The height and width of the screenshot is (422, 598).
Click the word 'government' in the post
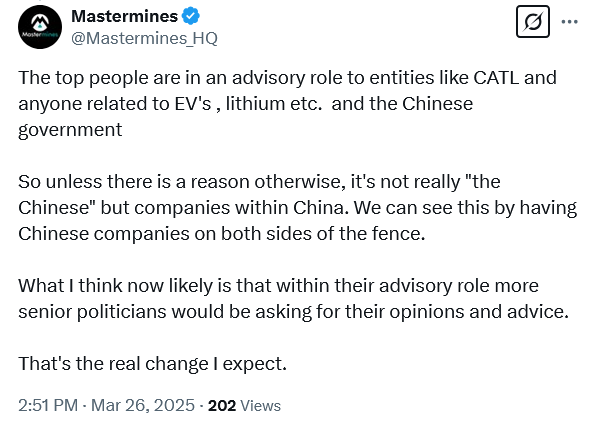[70, 130]
